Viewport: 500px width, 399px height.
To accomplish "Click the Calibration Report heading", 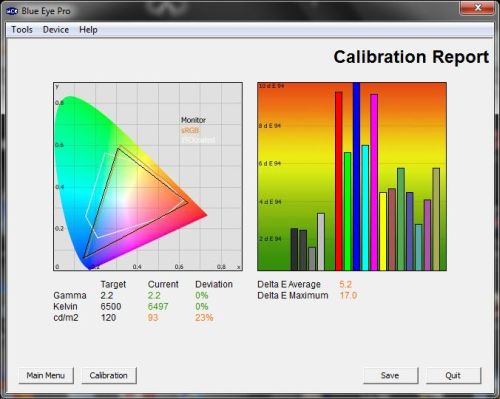I will [x=411, y=57].
